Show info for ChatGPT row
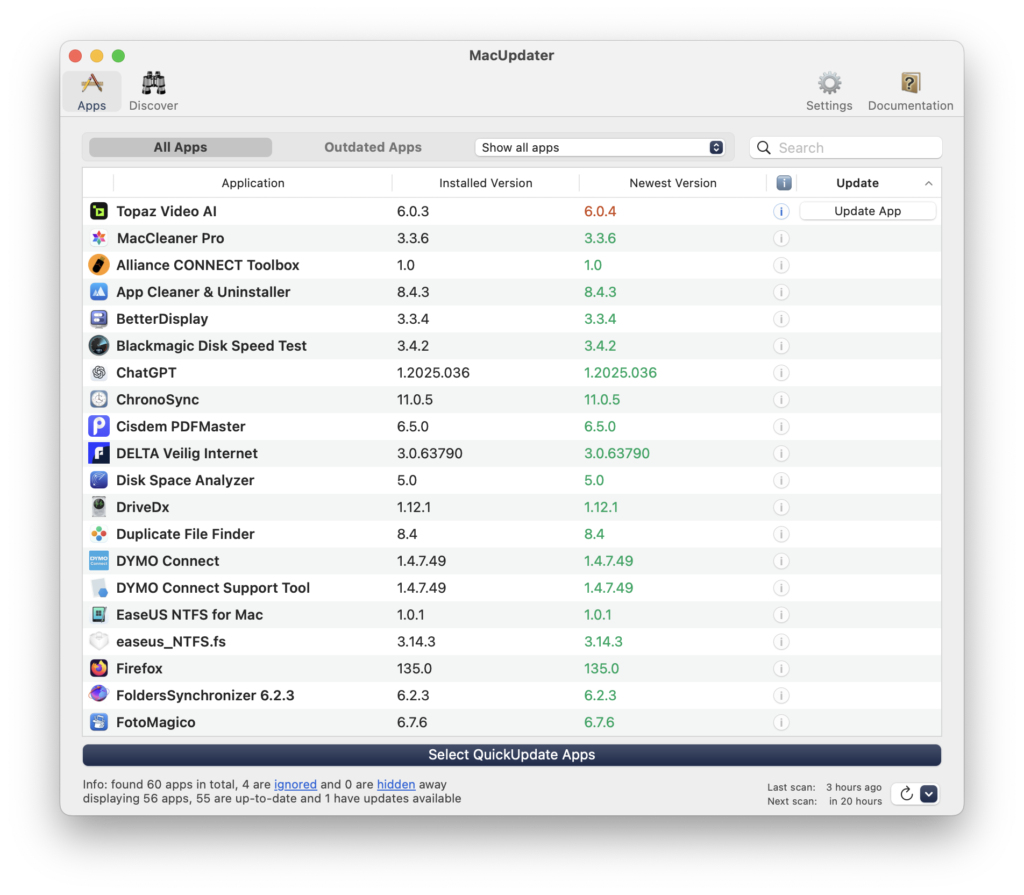Viewport: 1024px width, 895px height. (x=781, y=372)
